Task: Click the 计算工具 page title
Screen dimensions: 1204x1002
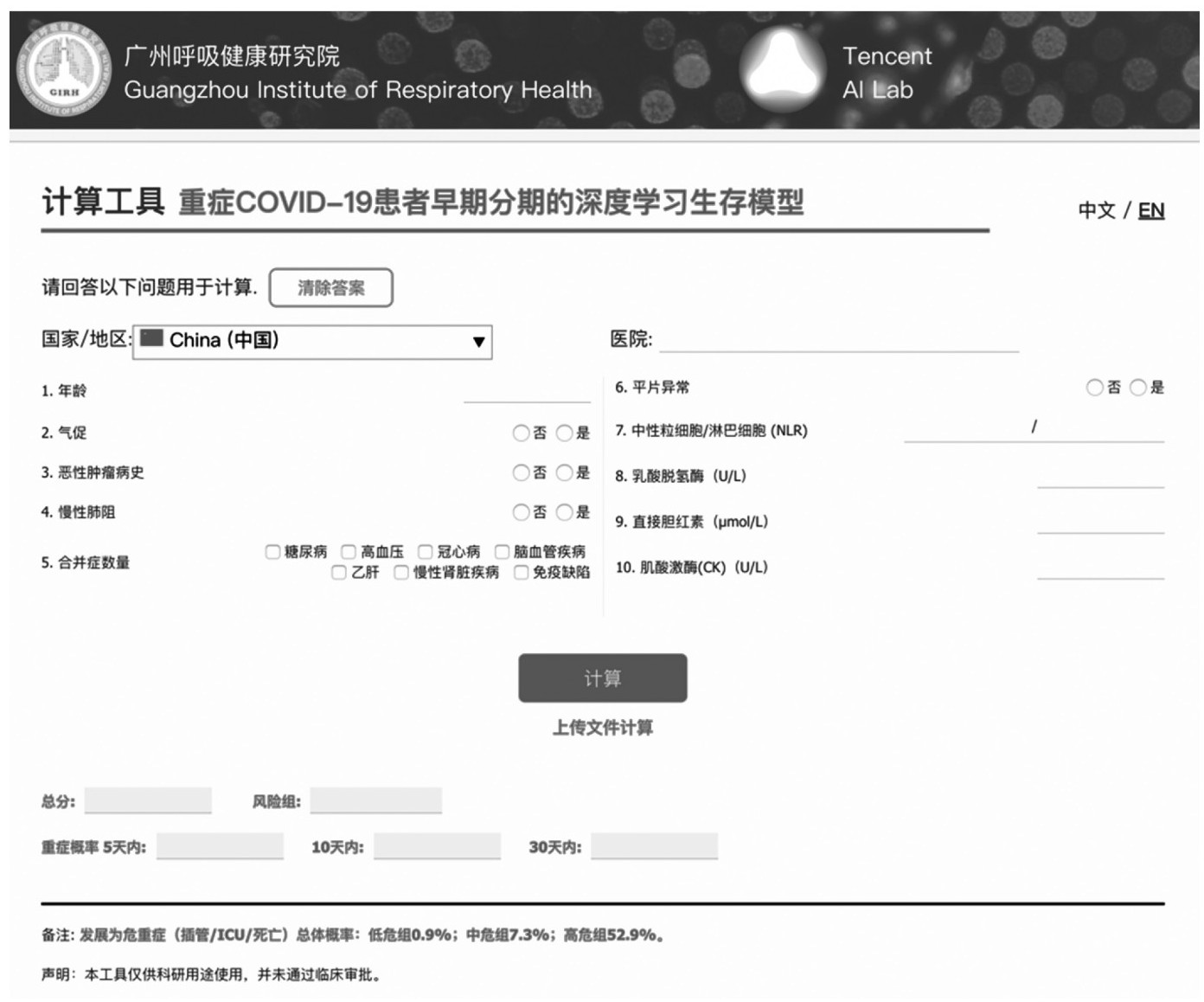Action: (103, 202)
